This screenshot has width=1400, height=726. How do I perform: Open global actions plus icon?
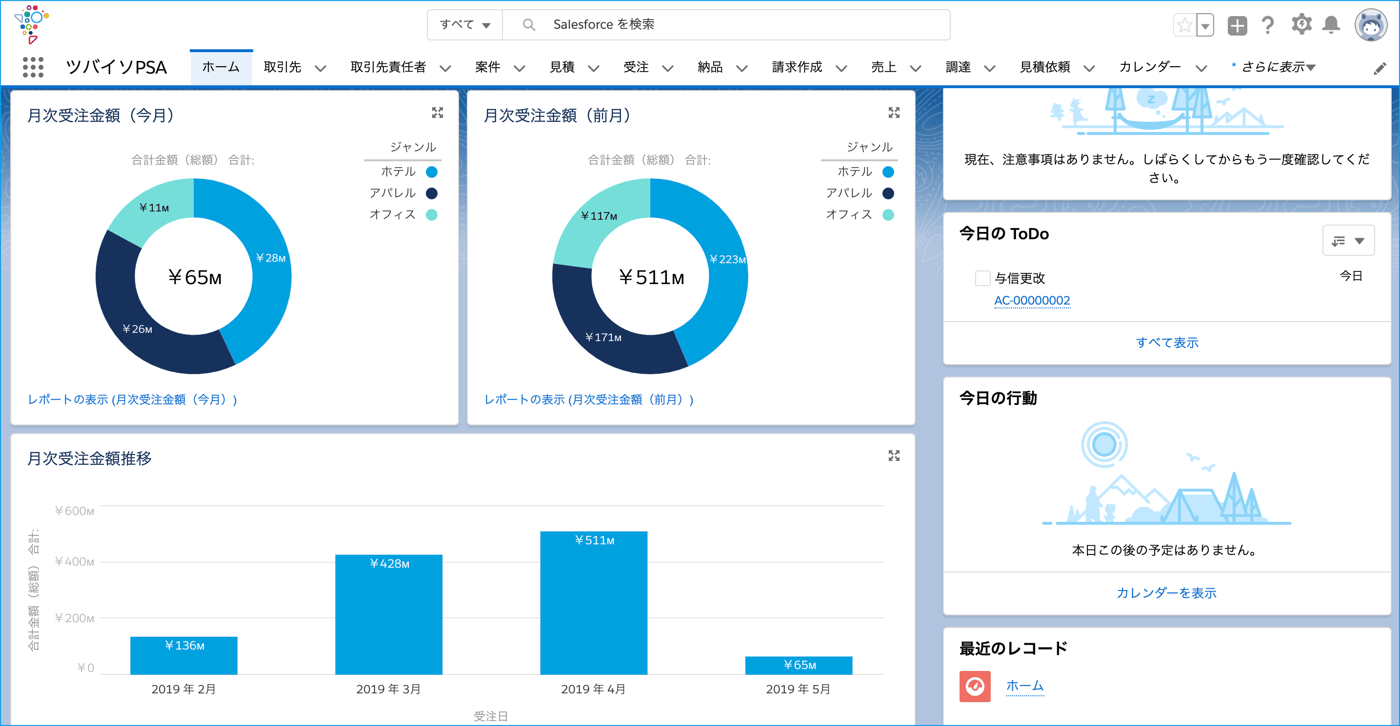click(1237, 26)
